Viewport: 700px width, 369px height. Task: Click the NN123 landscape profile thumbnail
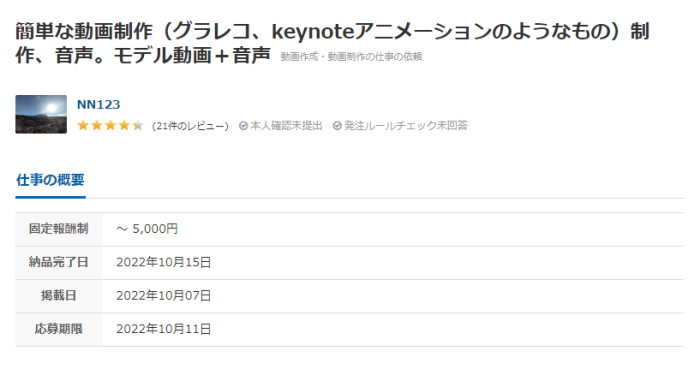coord(41,114)
